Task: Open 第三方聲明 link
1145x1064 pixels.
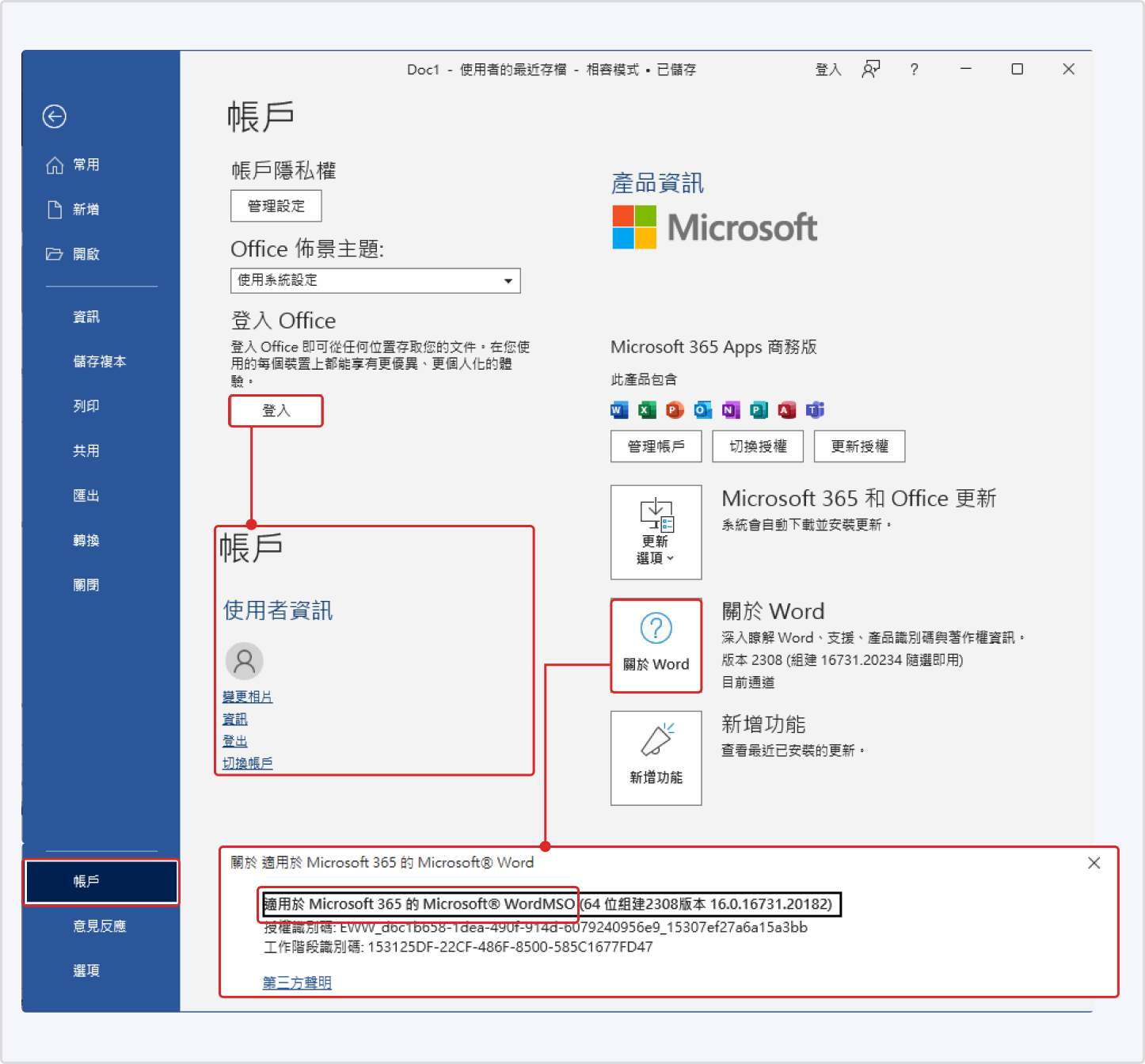Action: click(295, 982)
